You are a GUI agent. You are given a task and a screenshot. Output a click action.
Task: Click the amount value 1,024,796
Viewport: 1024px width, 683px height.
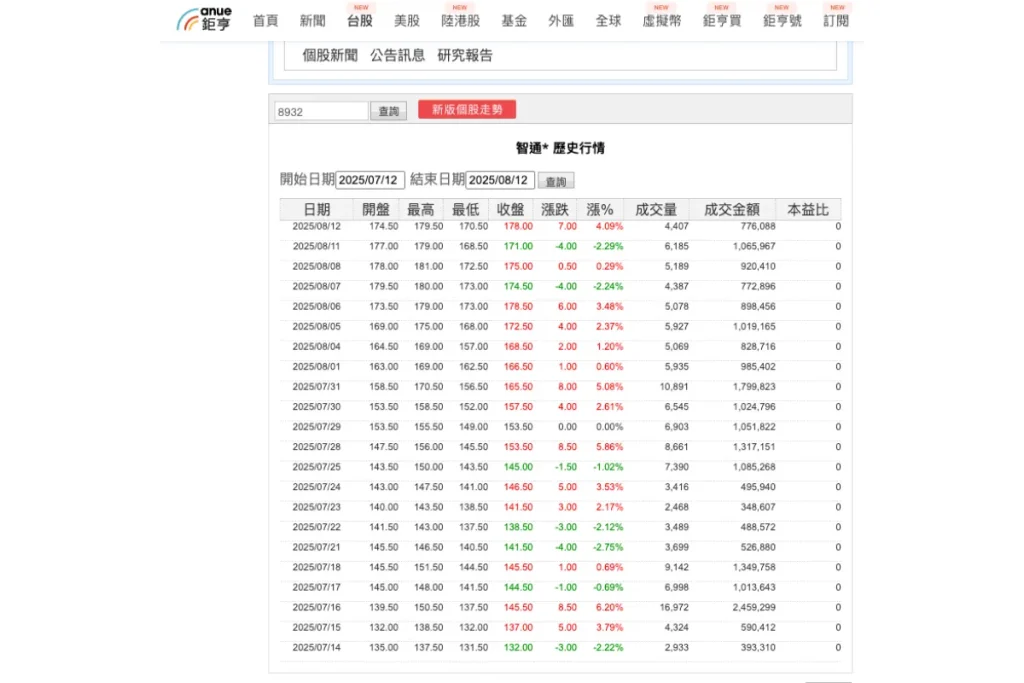pyautogui.click(x=754, y=407)
